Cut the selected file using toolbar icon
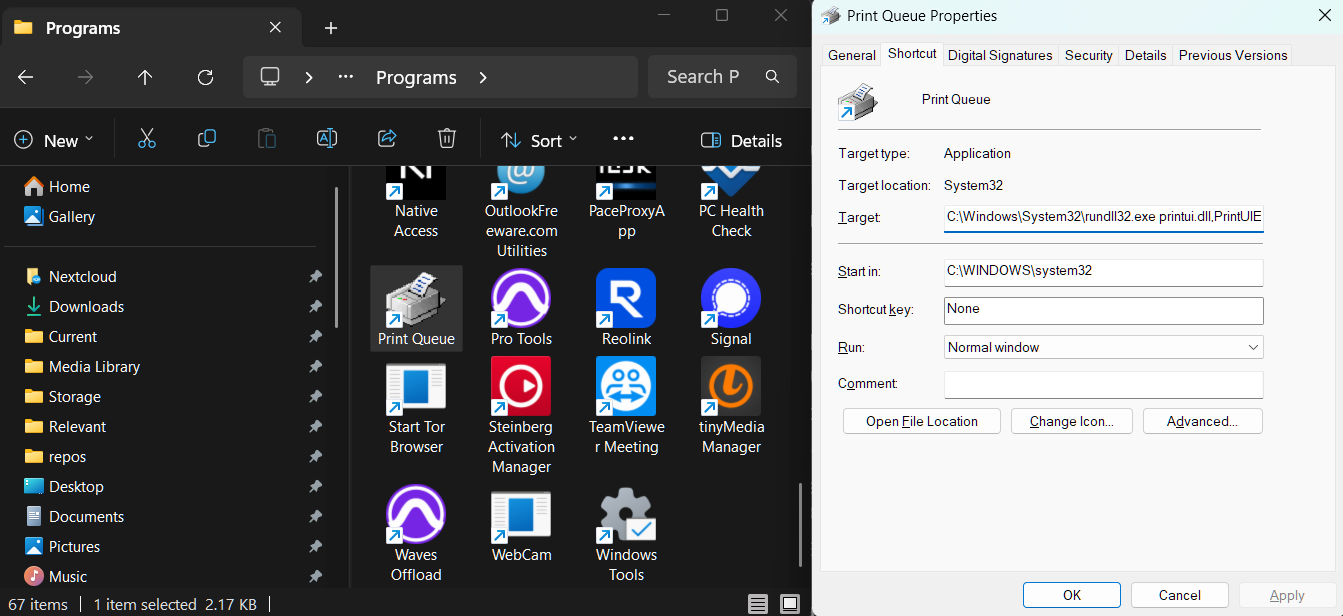 coord(147,138)
